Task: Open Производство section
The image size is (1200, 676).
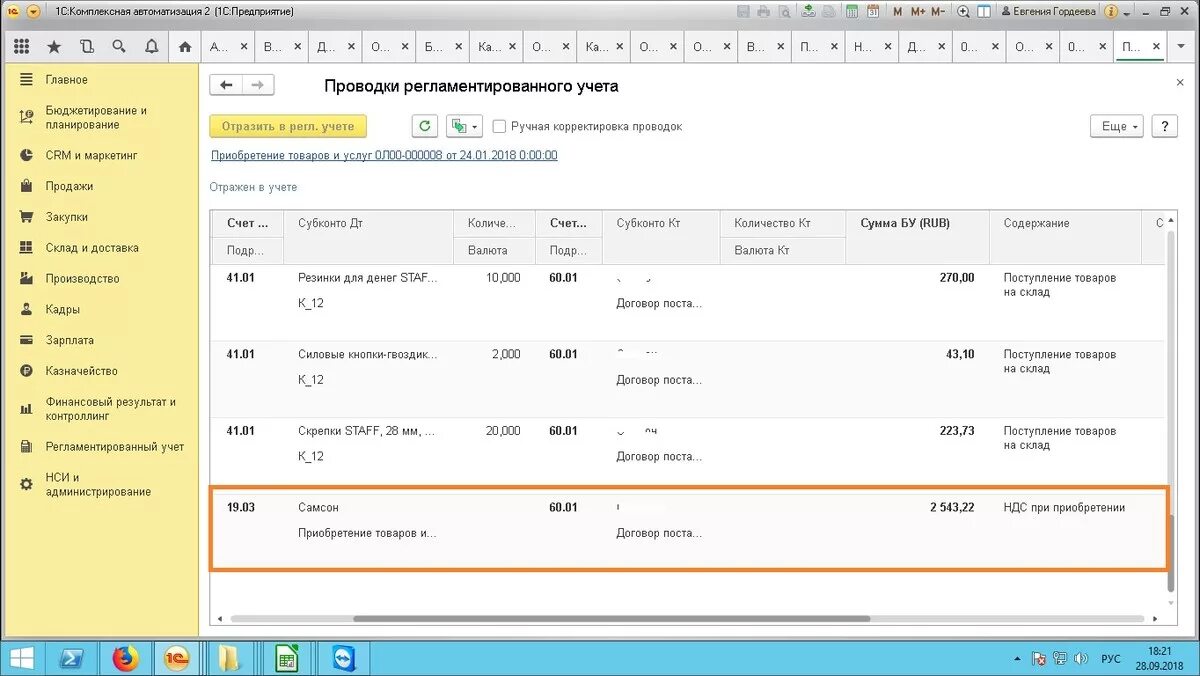Action: tap(82, 279)
